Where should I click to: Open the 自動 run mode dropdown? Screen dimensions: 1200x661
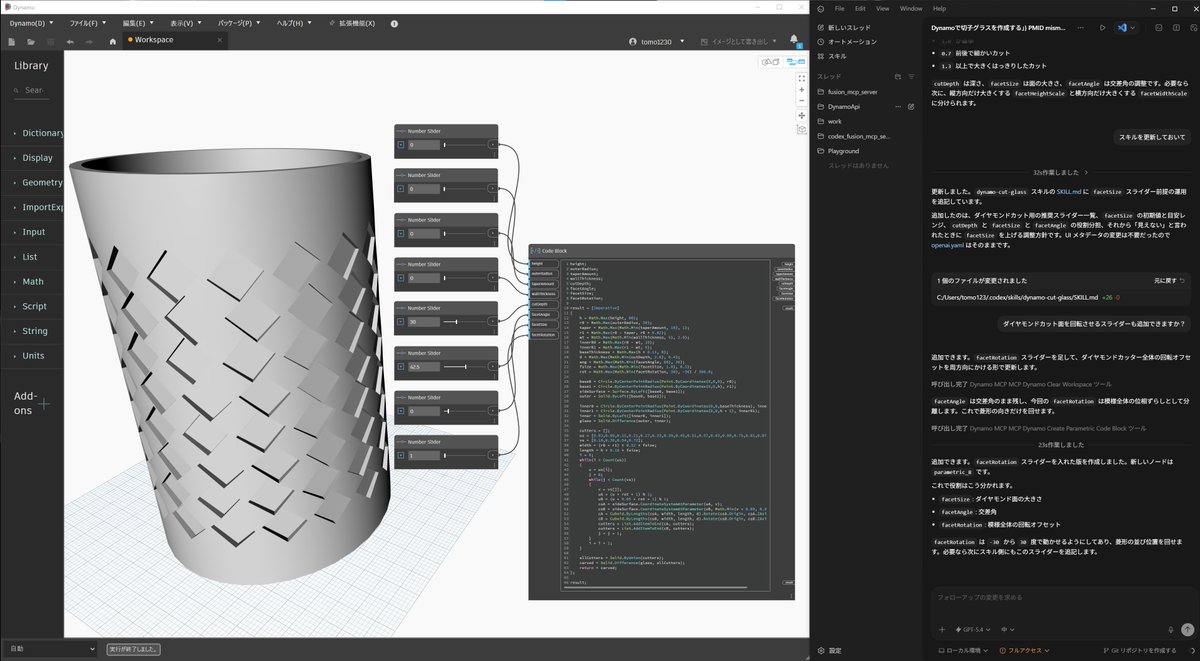pyautogui.click(x=48, y=648)
